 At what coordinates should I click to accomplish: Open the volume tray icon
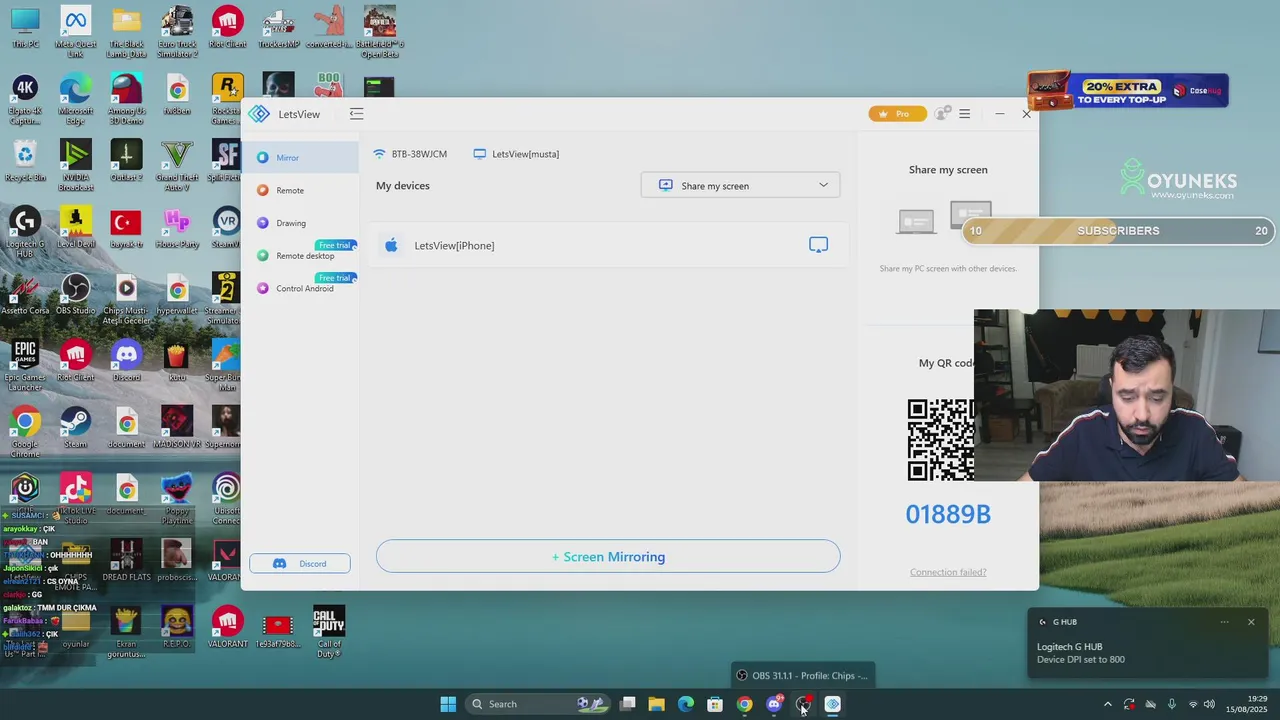(x=1210, y=704)
